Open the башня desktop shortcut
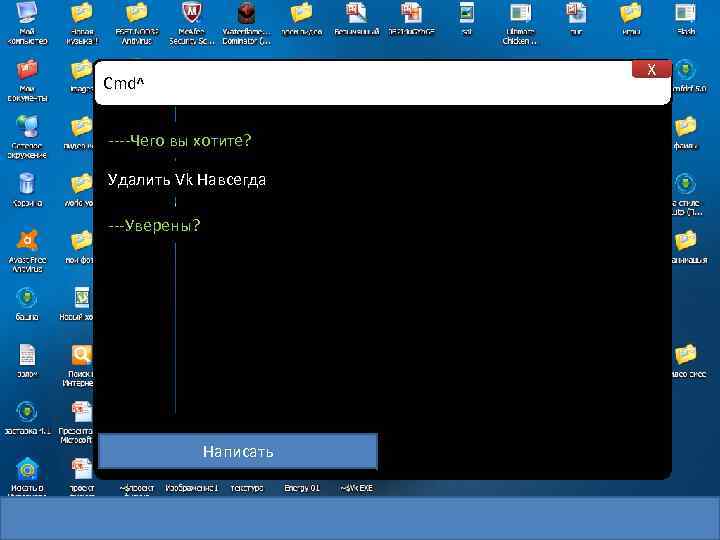The height and width of the screenshot is (540, 720). [27, 304]
